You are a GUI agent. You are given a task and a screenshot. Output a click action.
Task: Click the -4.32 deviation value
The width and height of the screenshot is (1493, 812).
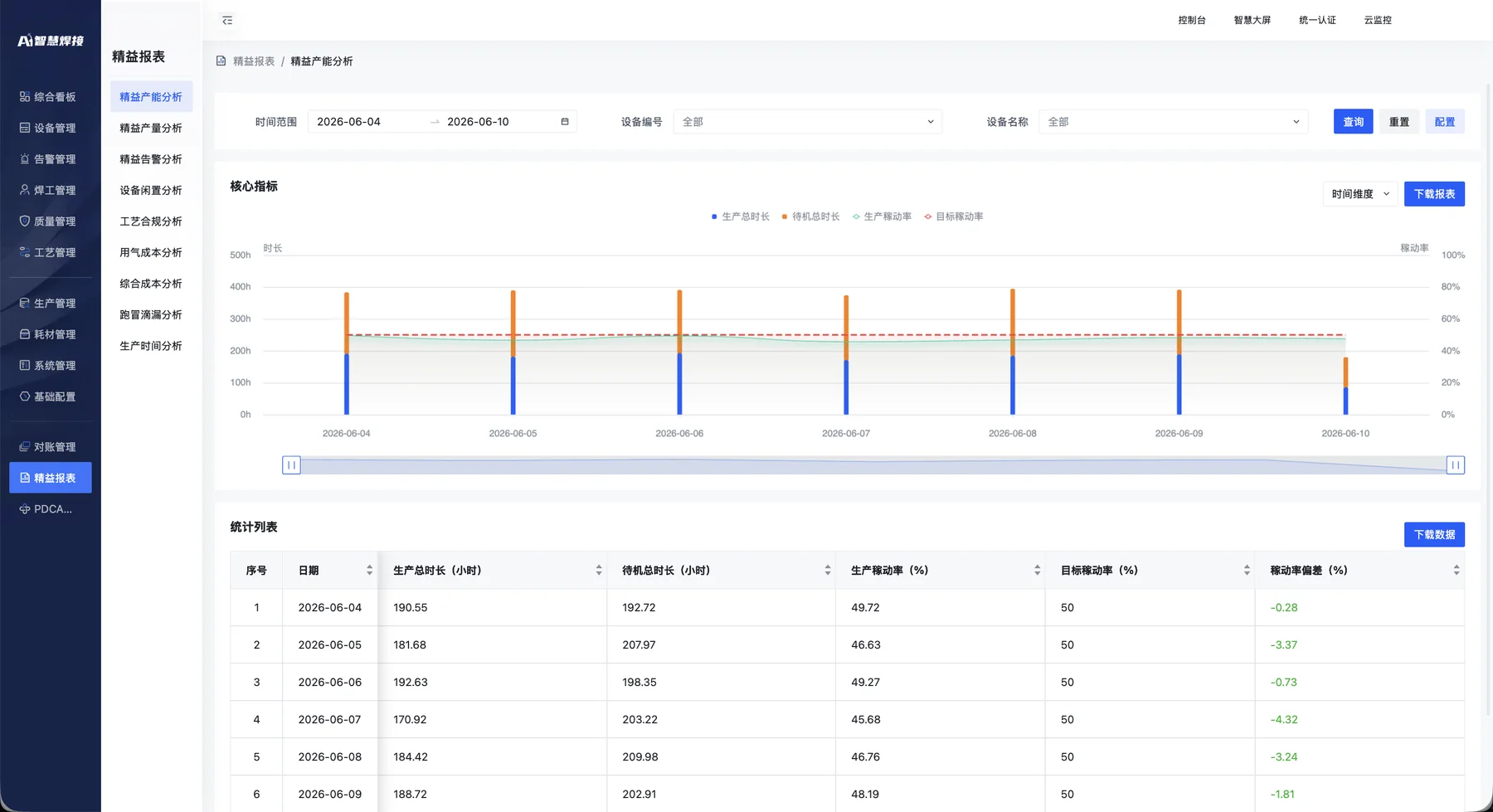(1284, 720)
